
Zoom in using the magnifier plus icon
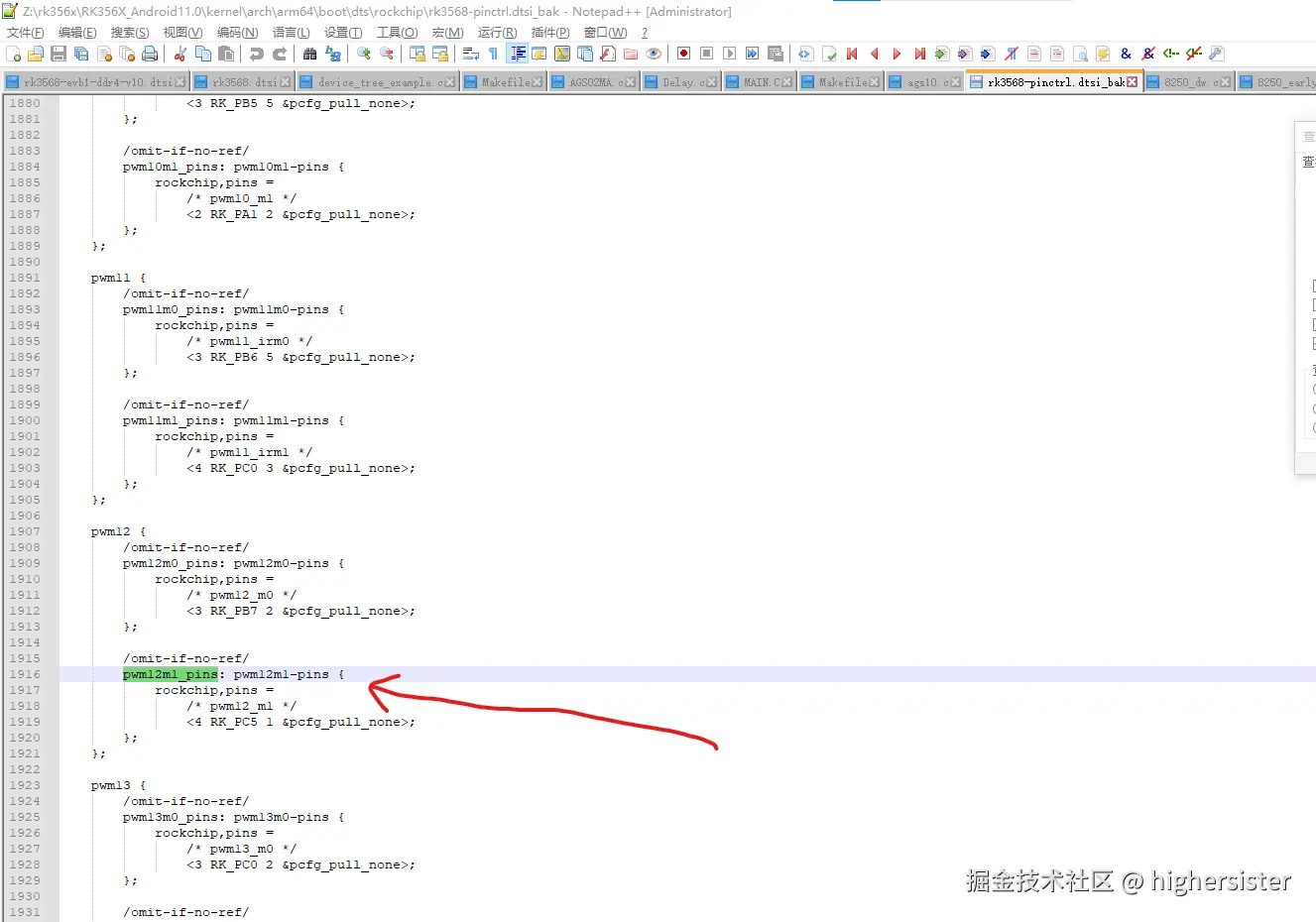coord(364,54)
